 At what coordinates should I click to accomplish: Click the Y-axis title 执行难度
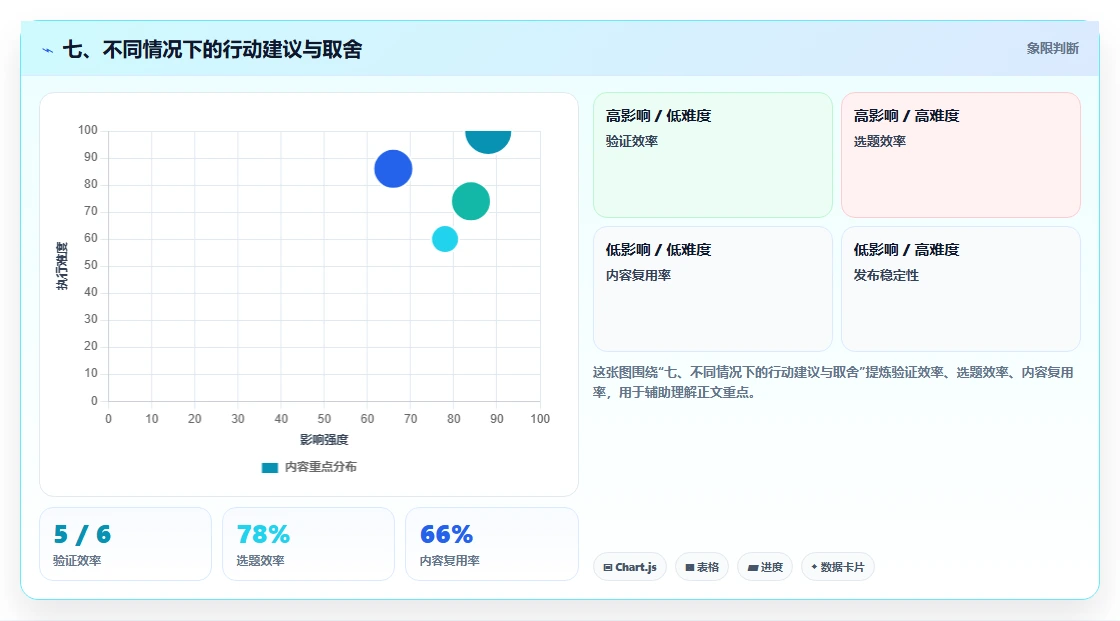click(62, 266)
